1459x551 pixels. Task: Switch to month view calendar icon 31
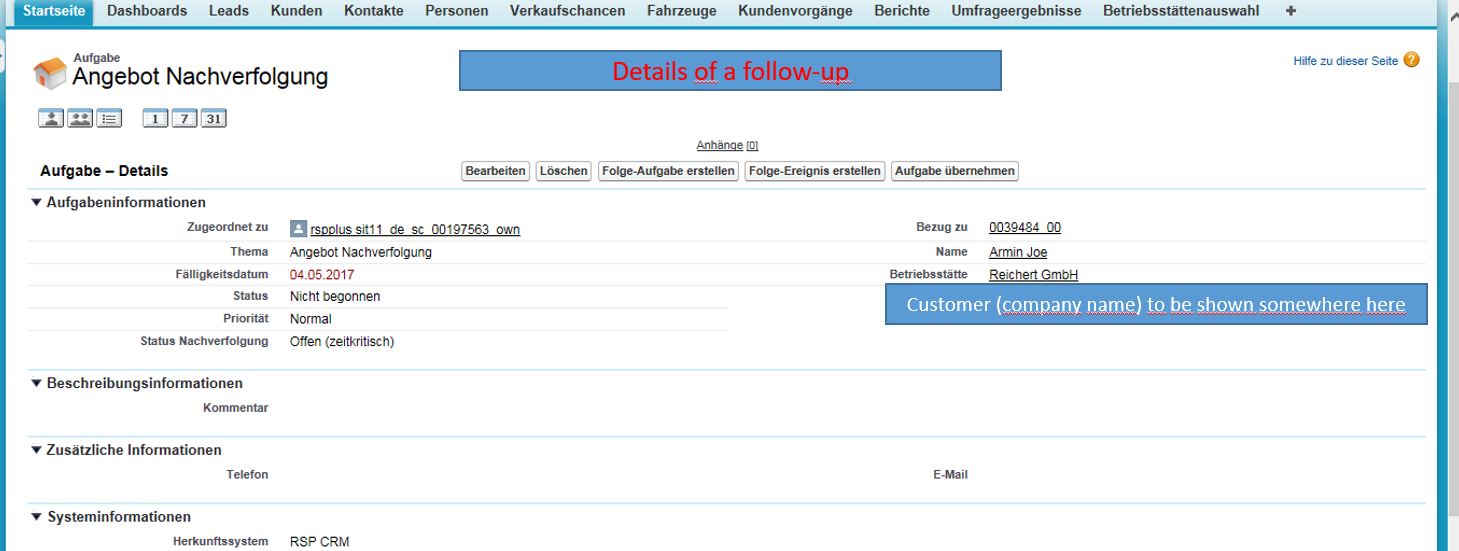coord(213,119)
